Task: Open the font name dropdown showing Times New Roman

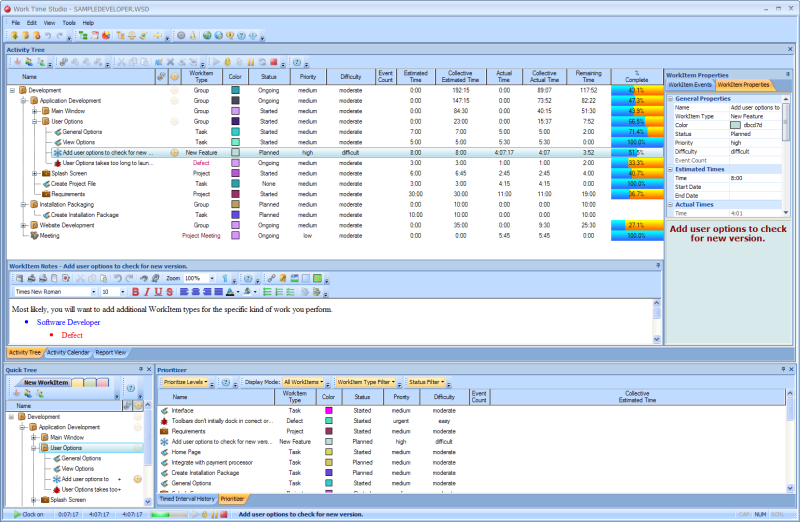Action: point(94,292)
